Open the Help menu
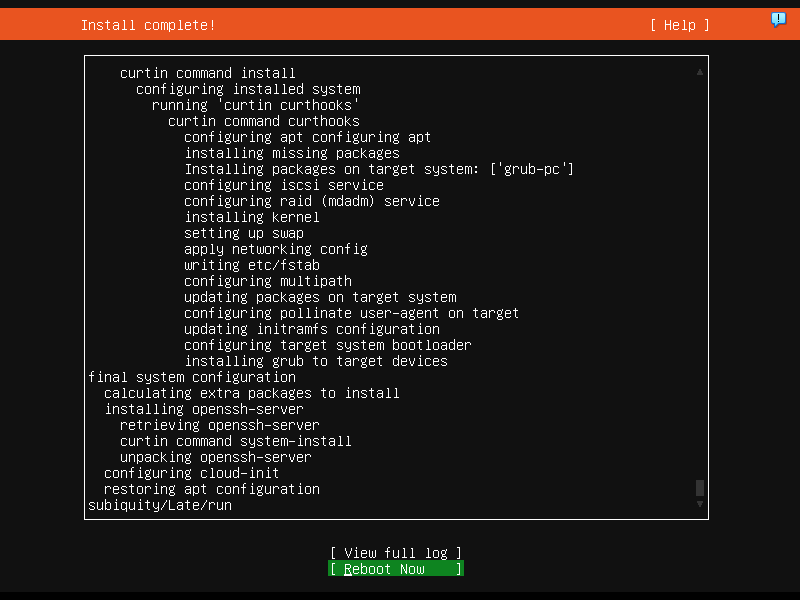Viewport: 800px width, 600px height. (680, 25)
